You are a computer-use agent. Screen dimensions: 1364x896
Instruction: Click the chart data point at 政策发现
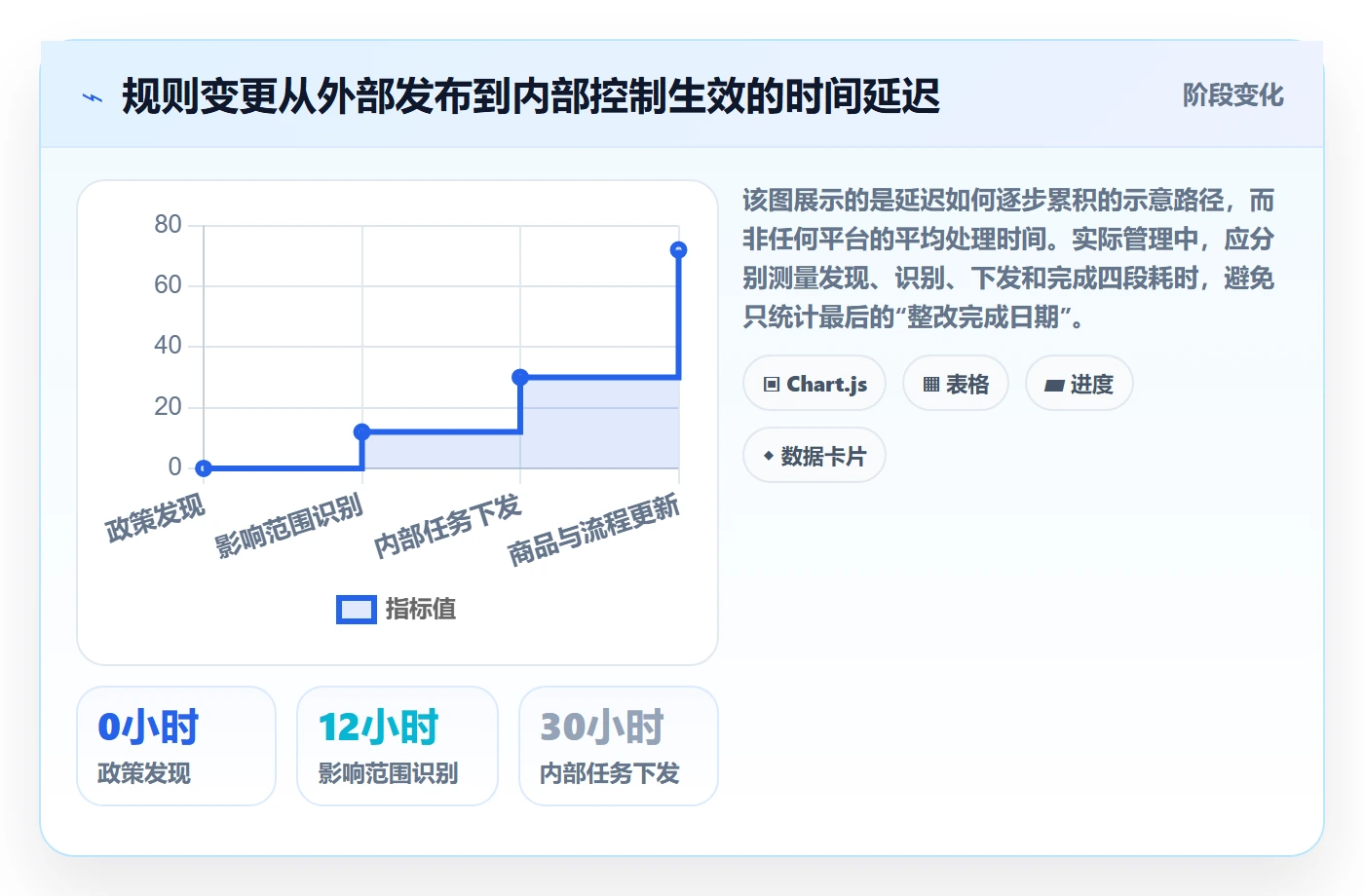point(204,468)
